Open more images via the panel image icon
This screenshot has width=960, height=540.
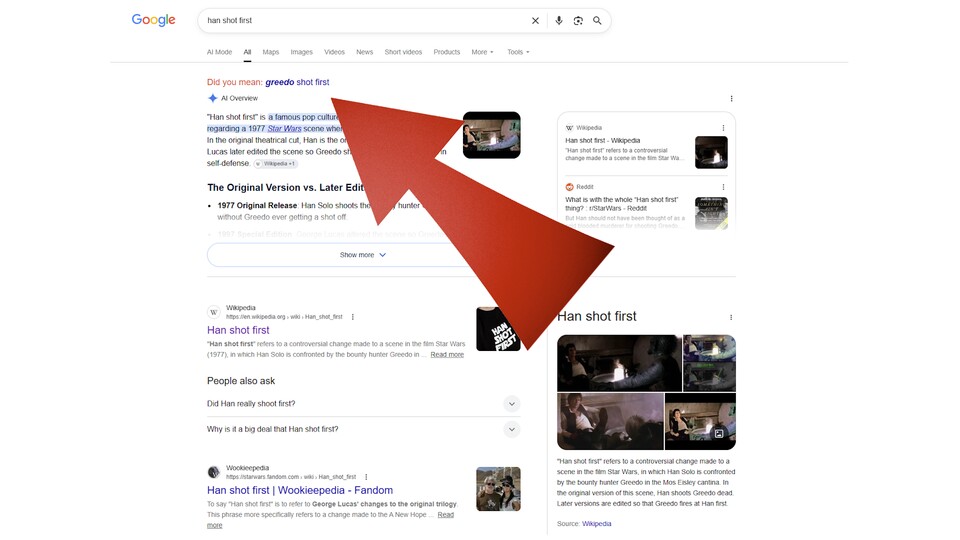[719, 433]
